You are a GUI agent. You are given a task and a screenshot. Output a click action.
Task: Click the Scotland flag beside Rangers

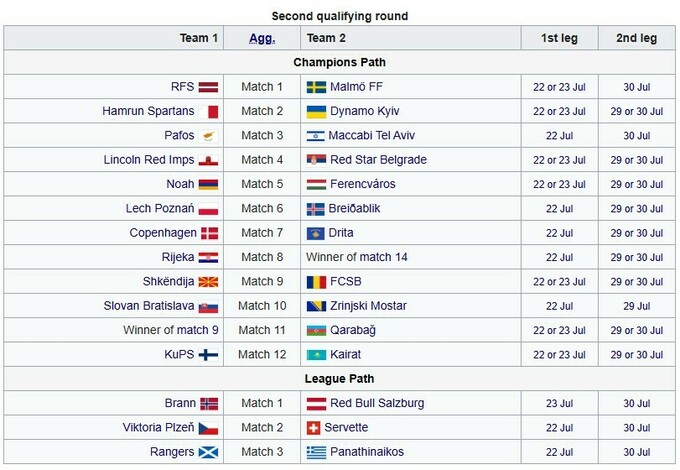coord(208,451)
